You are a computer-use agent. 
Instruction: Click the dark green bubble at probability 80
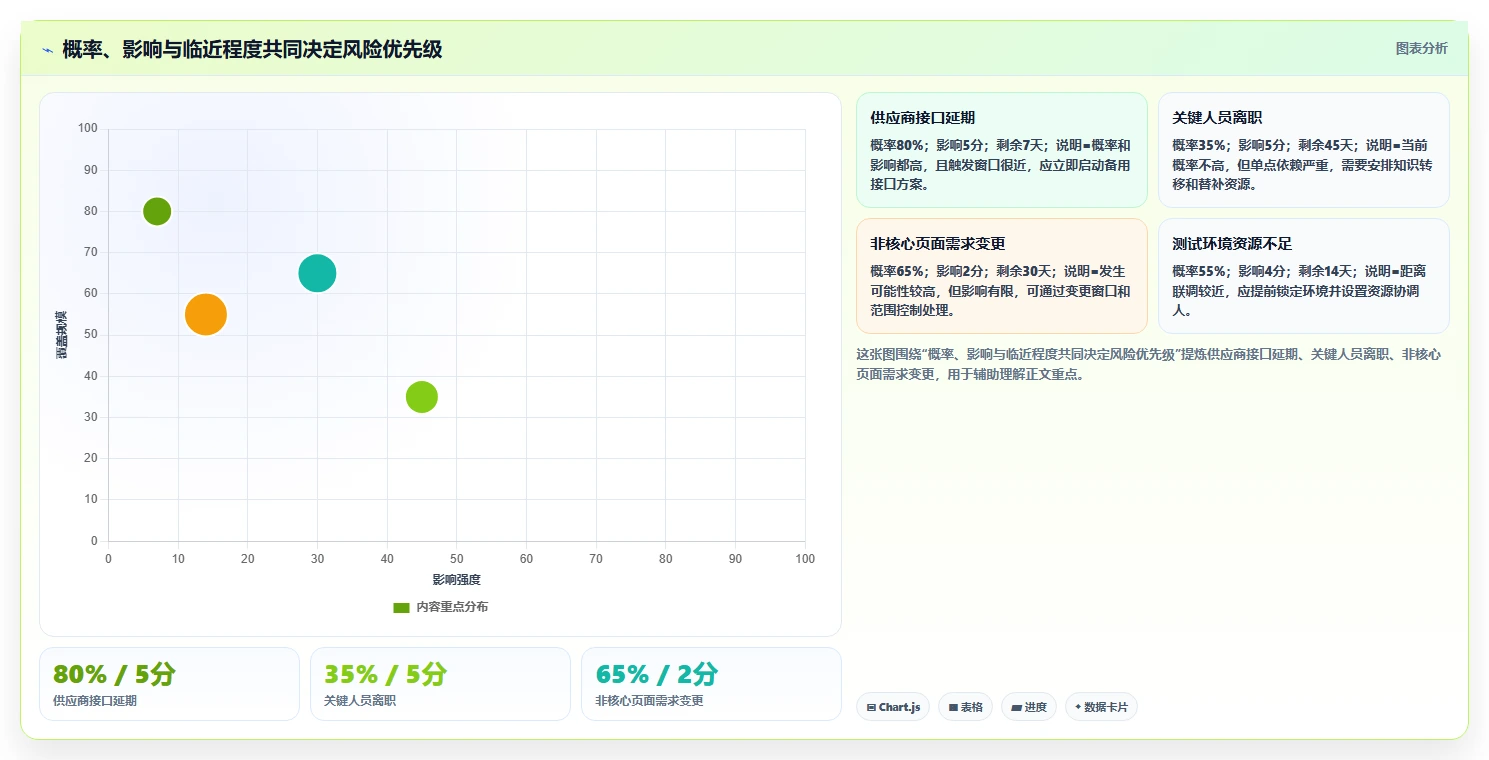tap(157, 211)
